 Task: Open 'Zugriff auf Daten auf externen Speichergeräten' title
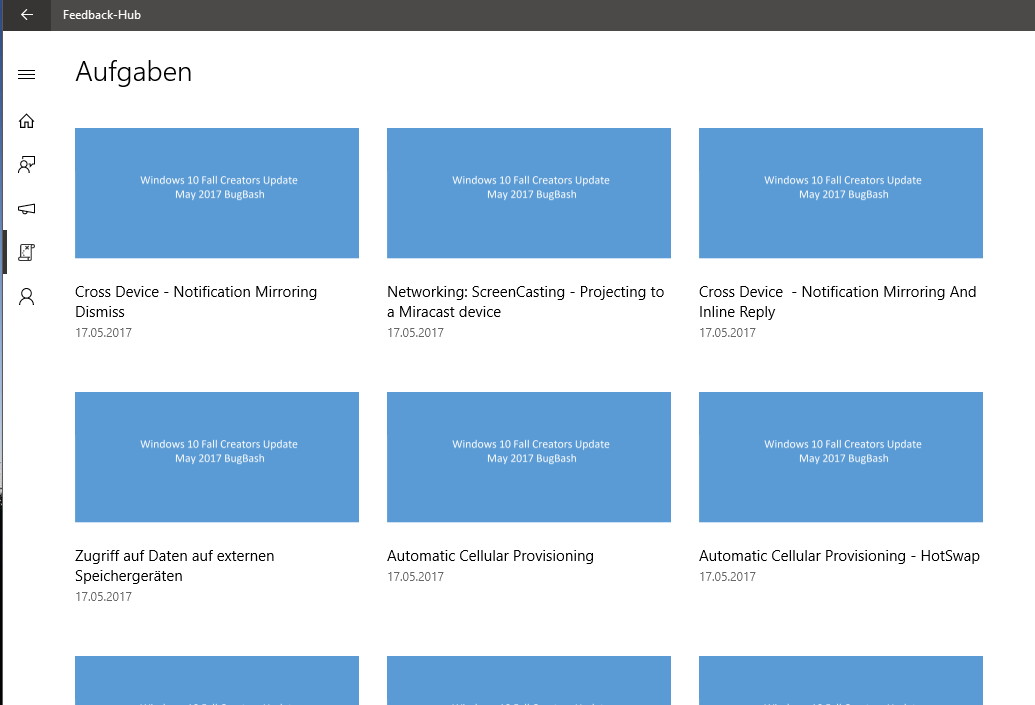pyautogui.click(x=175, y=566)
